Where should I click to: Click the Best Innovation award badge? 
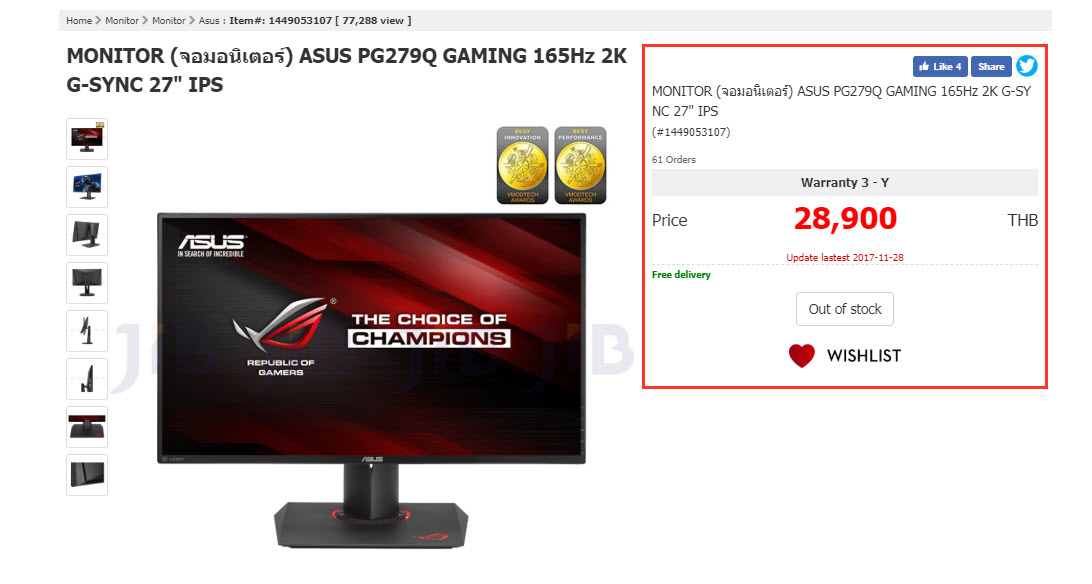(522, 165)
